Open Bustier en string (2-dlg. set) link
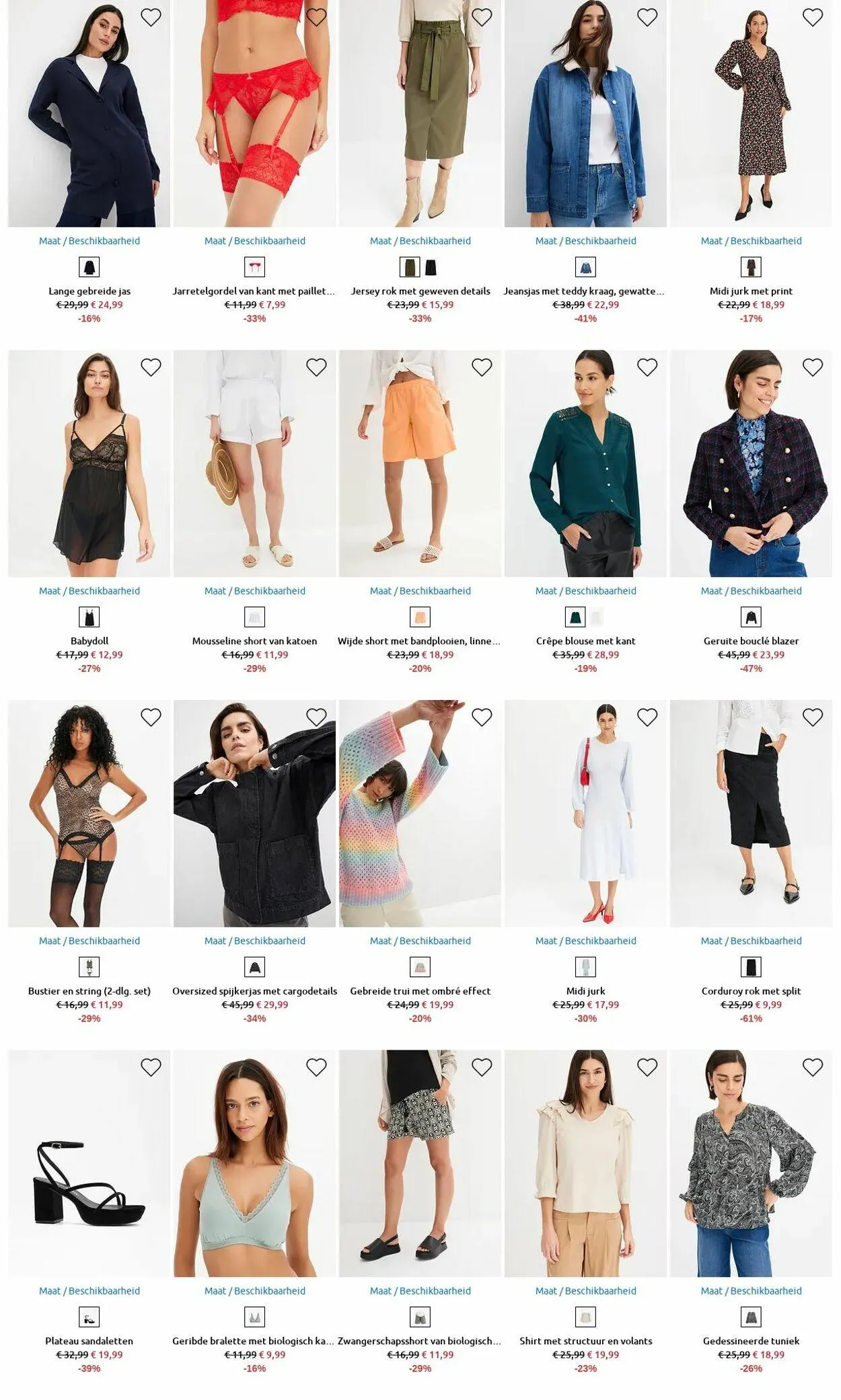The width and height of the screenshot is (841, 1400). coord(89,991)
